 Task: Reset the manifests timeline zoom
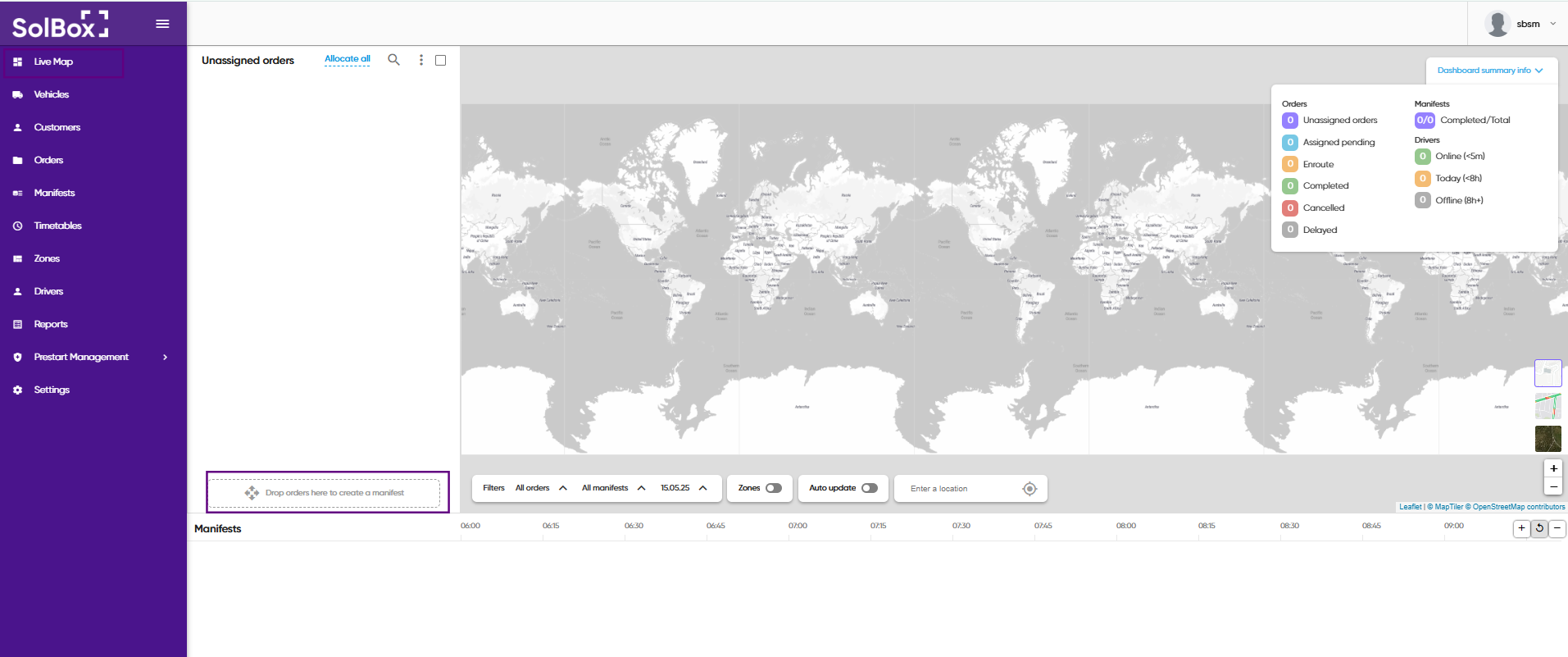point(1539,528)
